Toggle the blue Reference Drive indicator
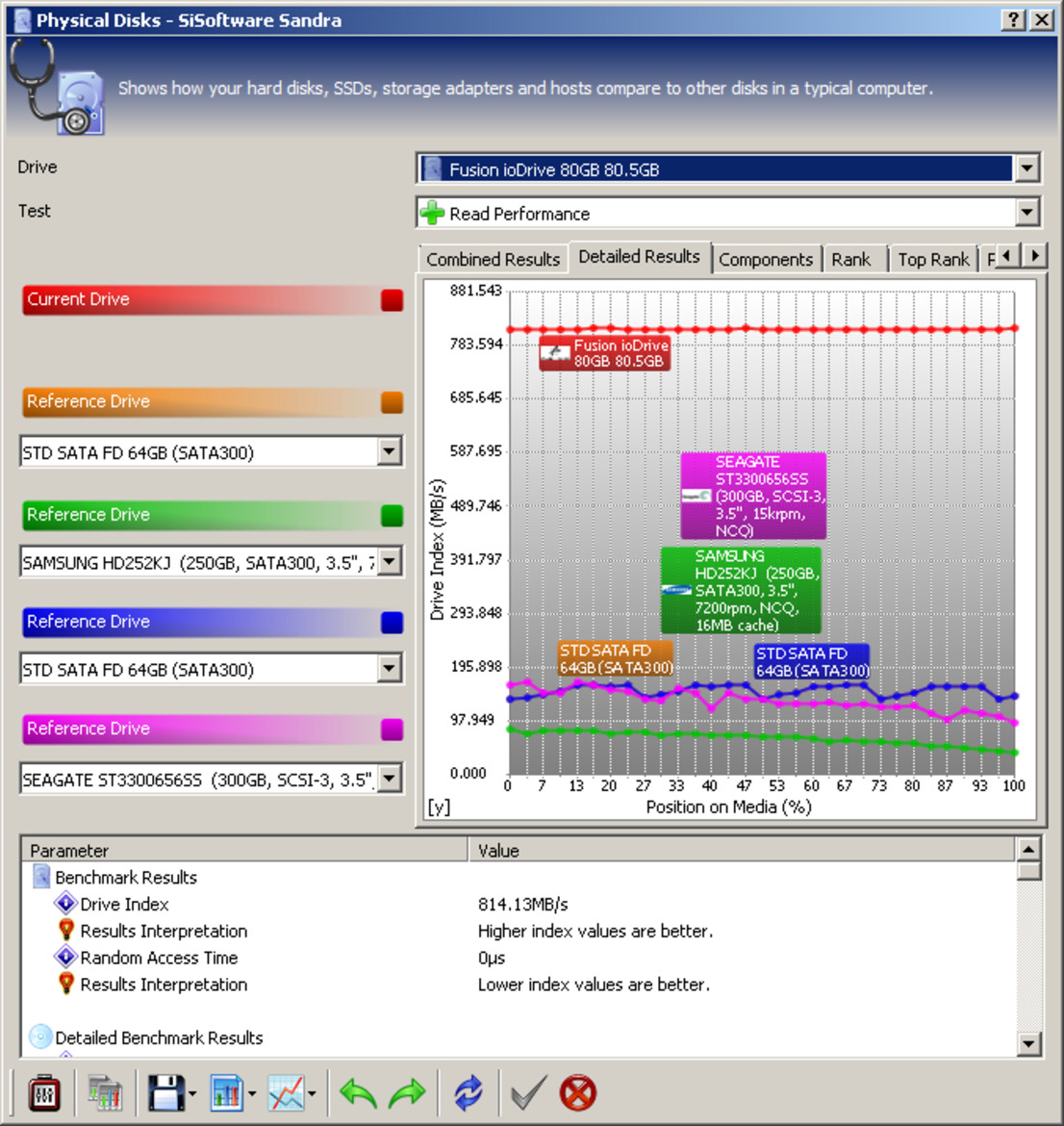This screenshot has height=1126, width=1064. pos(392,623)
